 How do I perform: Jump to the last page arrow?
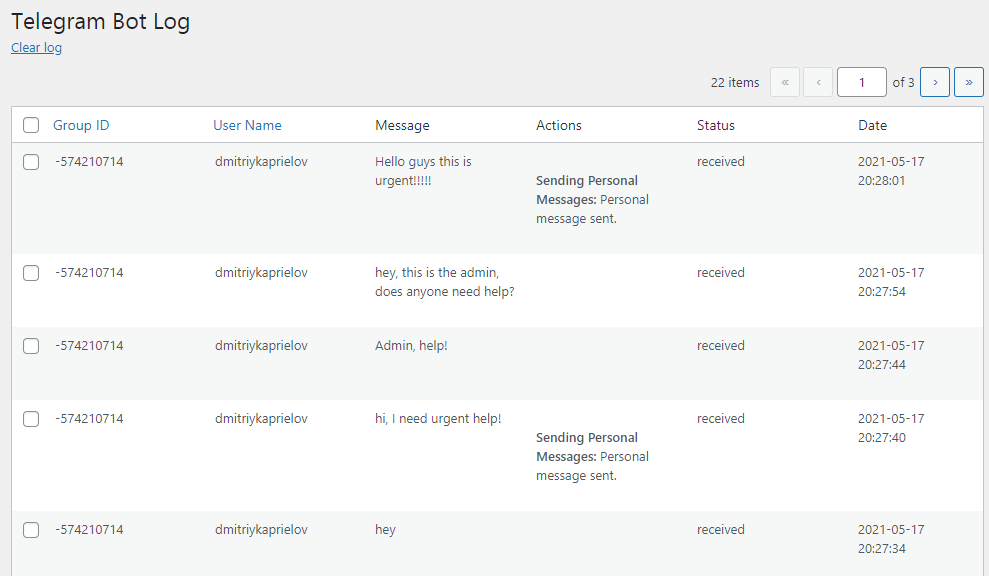(x=969, y=82)
